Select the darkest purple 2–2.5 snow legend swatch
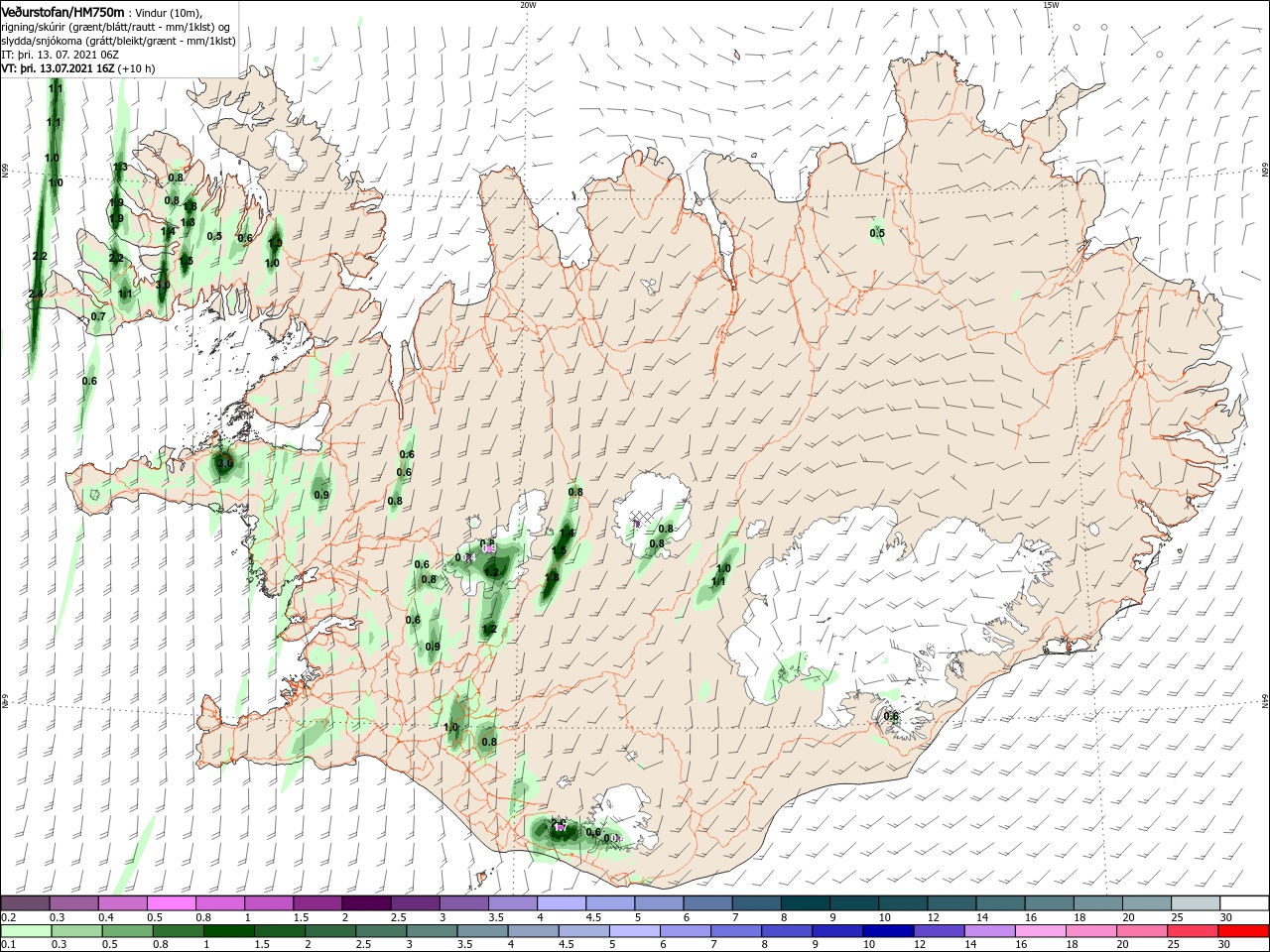The height and width of the screenshot is (952, 1270). point(366,902)
